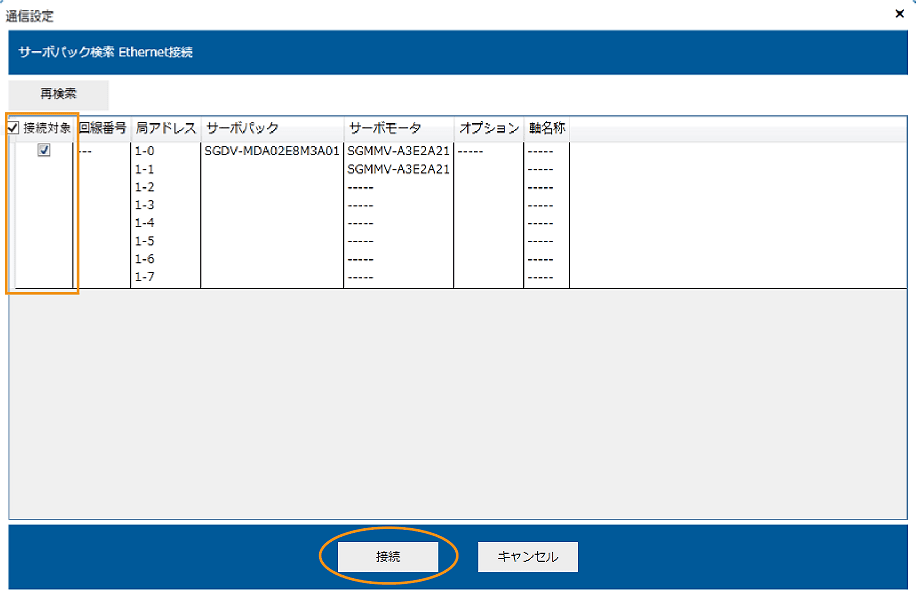Click the 局アドレス column header
Viewport: 916px width, 597px height.
point(165,129)
